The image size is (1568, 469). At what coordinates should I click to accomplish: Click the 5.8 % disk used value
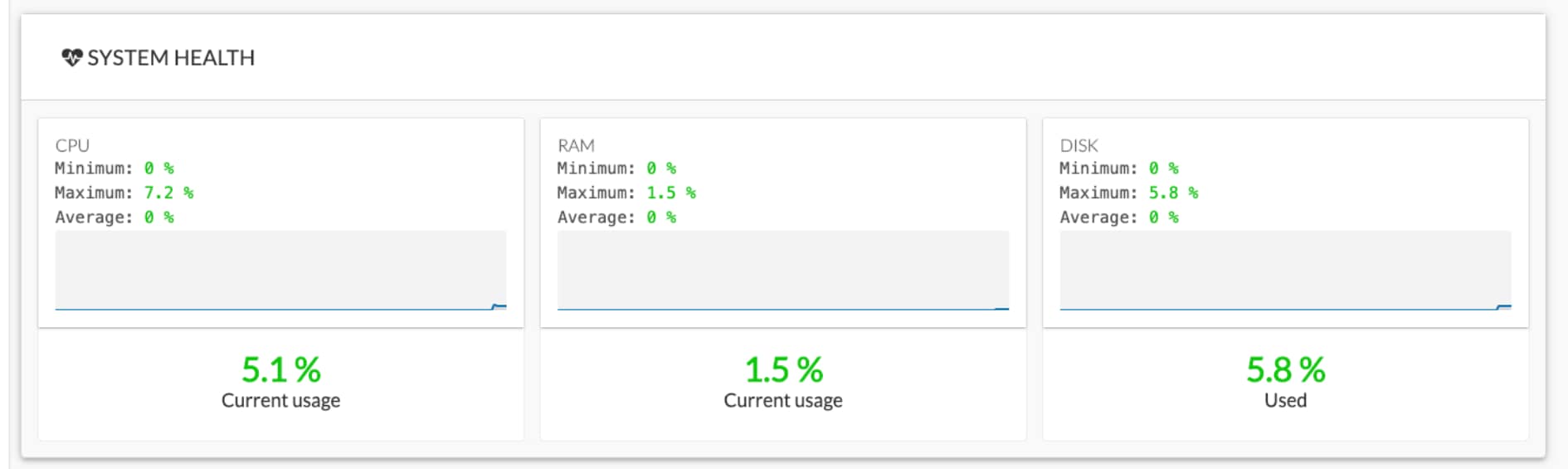(1285, 369)
